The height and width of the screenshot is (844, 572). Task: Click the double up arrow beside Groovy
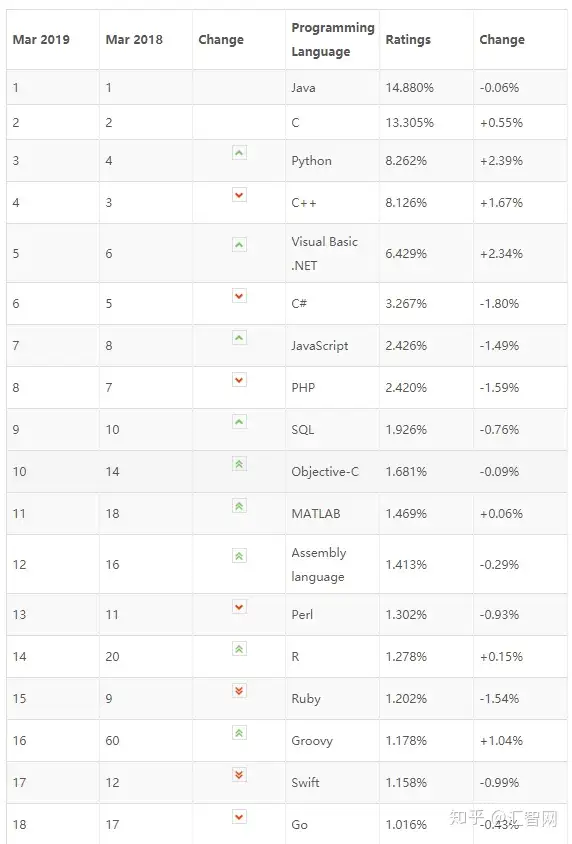tap(239, 733)
